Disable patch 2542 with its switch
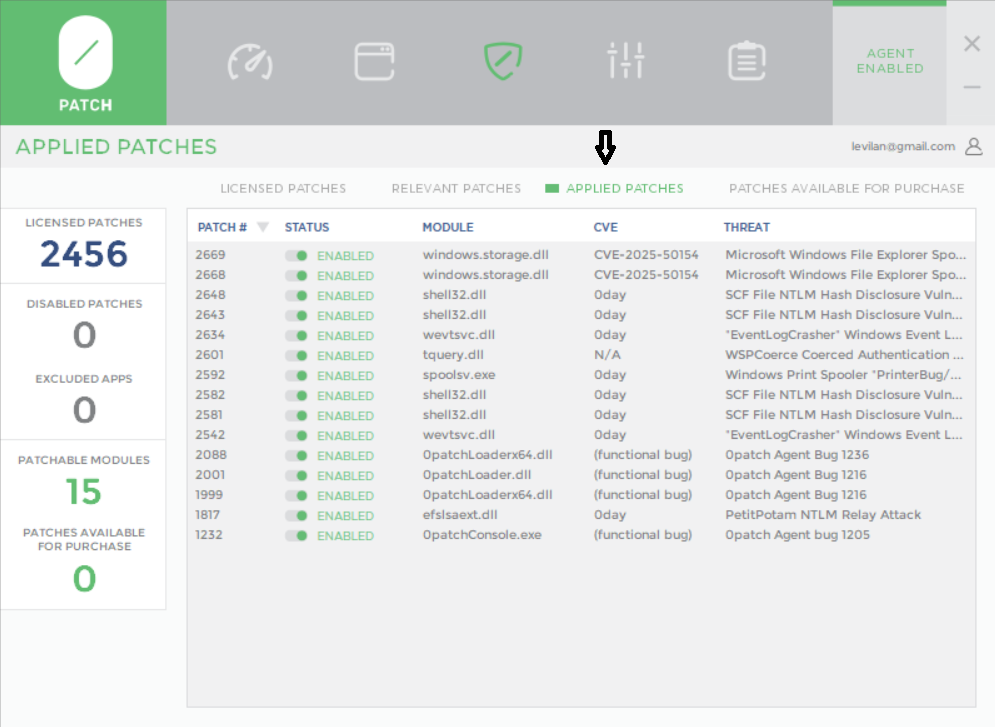Viewport: 995px width, 727px height. point(296,436)
